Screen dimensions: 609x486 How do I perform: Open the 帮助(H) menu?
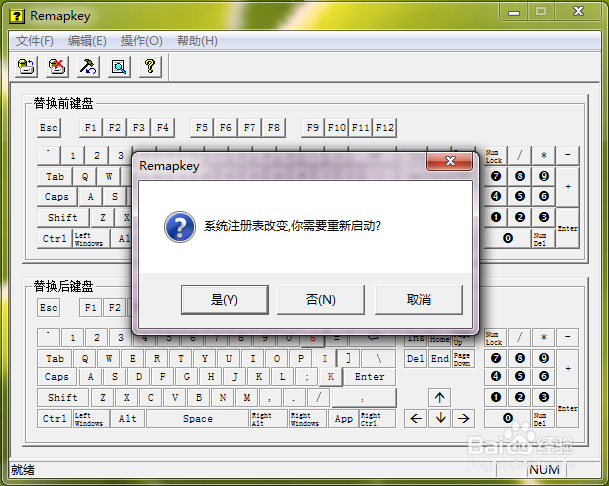pyautogui.click(x=197, y=41)
